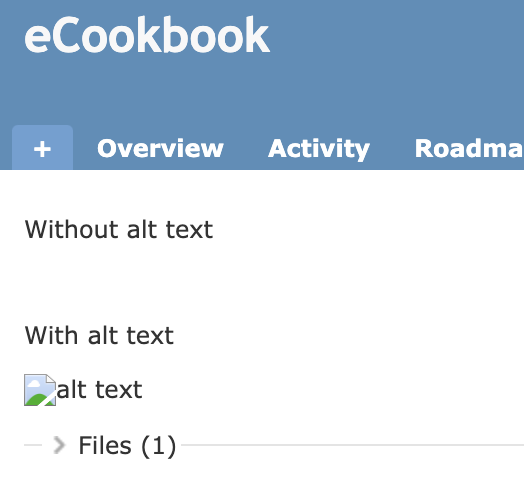
Task: Click the short line left of Files chevron
Action: point(33,445)
